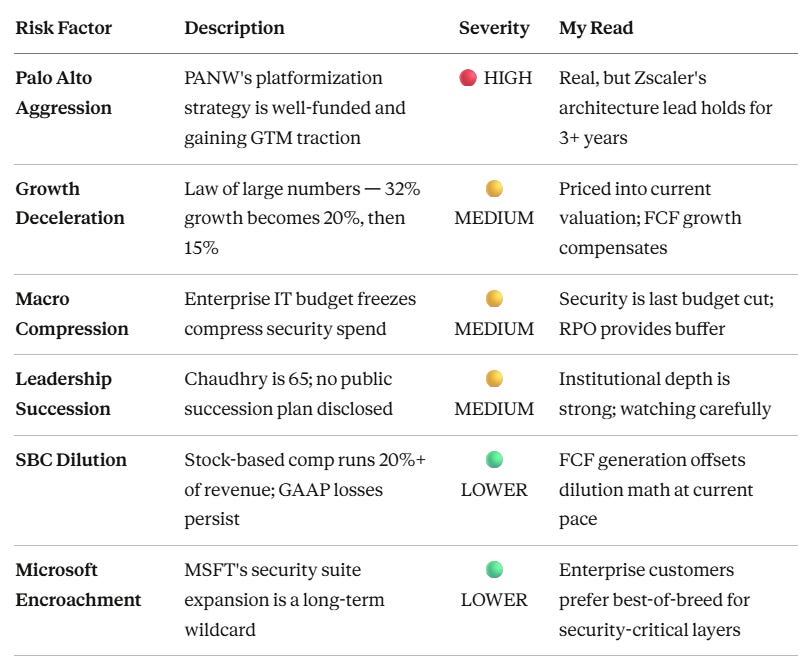Click the HIGH severity label
Viewport: 808px width, 672px height.
508,78
